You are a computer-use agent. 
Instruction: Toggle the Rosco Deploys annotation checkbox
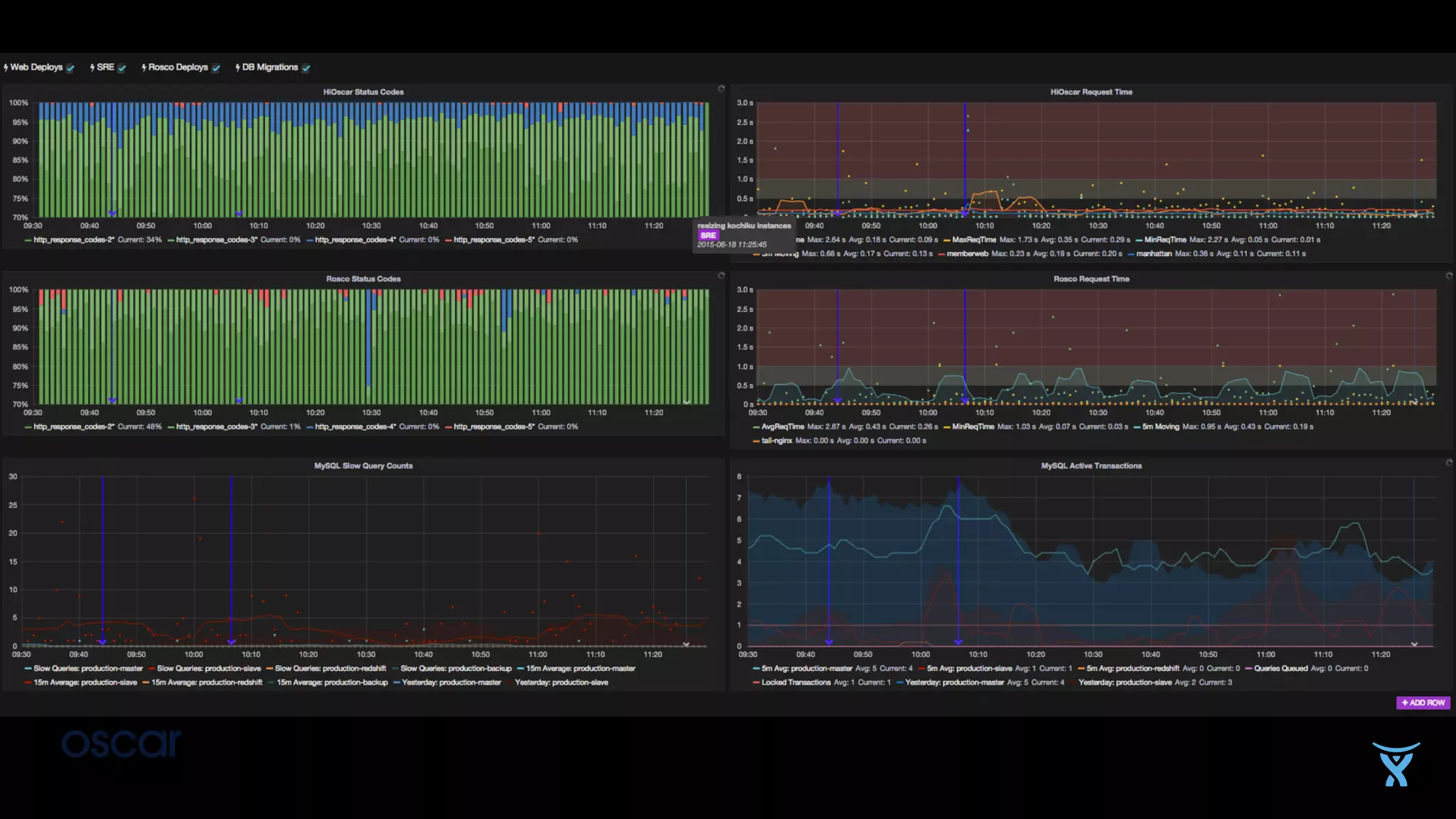(x=216, y=68)
